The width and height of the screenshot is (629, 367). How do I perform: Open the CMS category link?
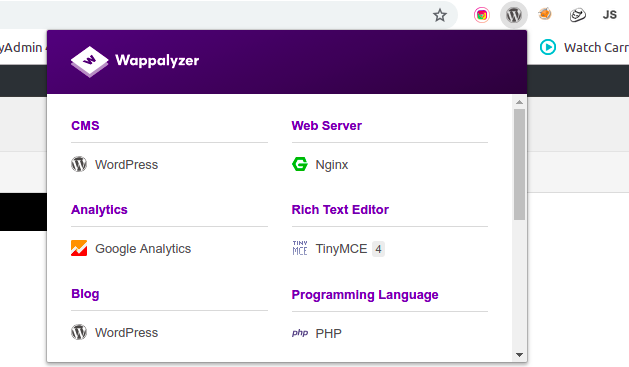[85, 126]
